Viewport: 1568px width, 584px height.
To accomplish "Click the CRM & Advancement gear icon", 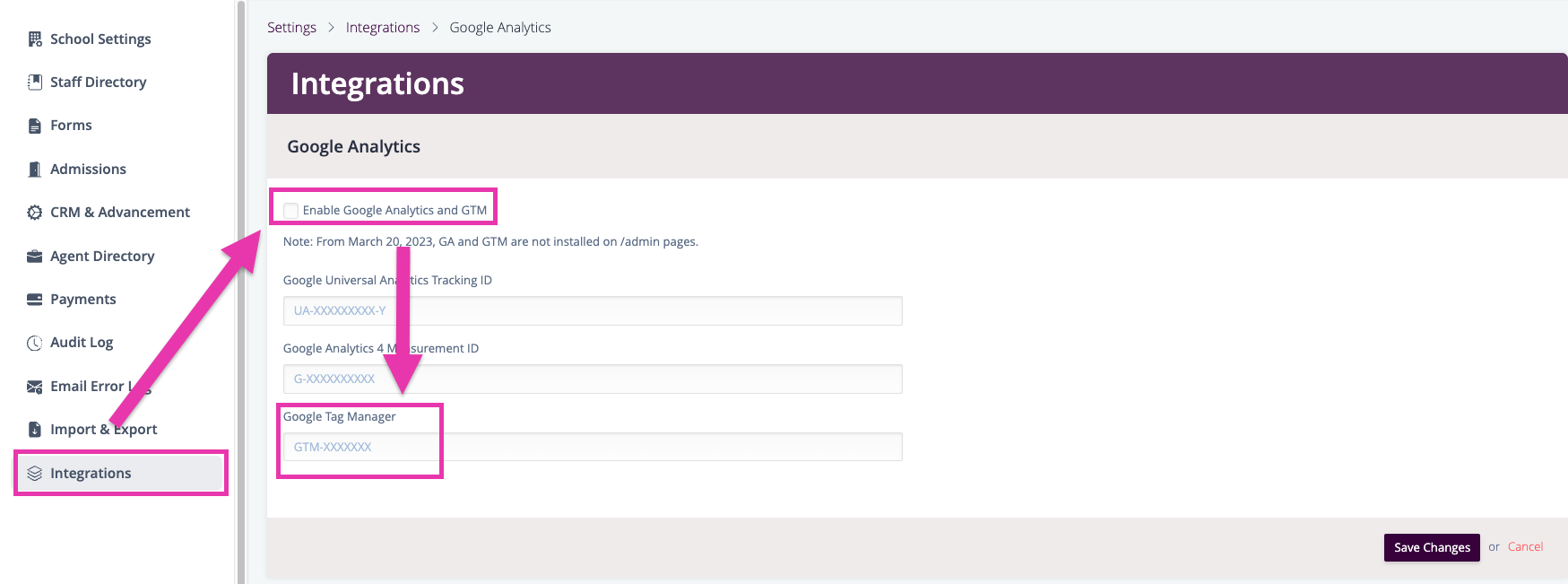I will (35, 213).
